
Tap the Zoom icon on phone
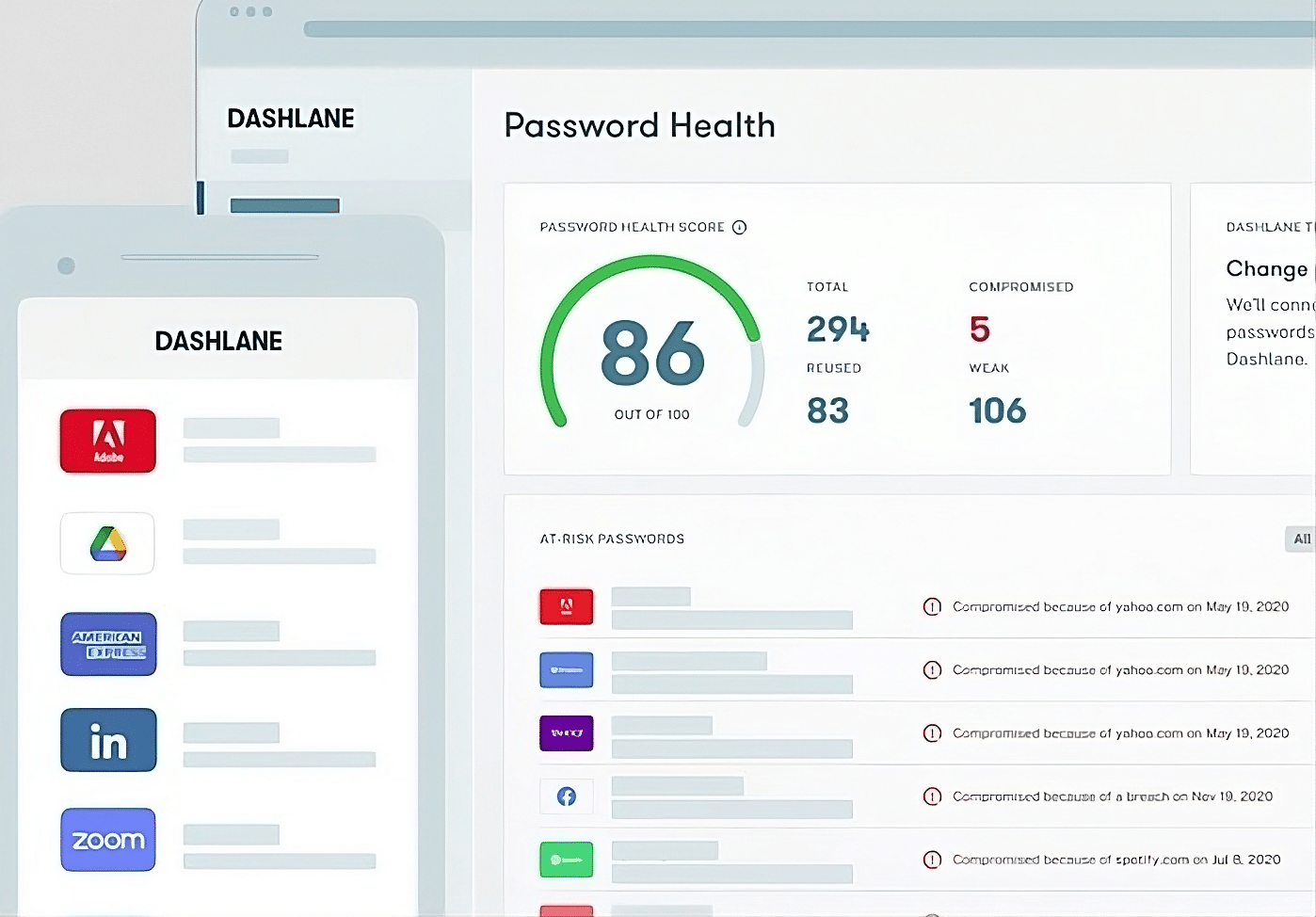click(x=108, y=840)
